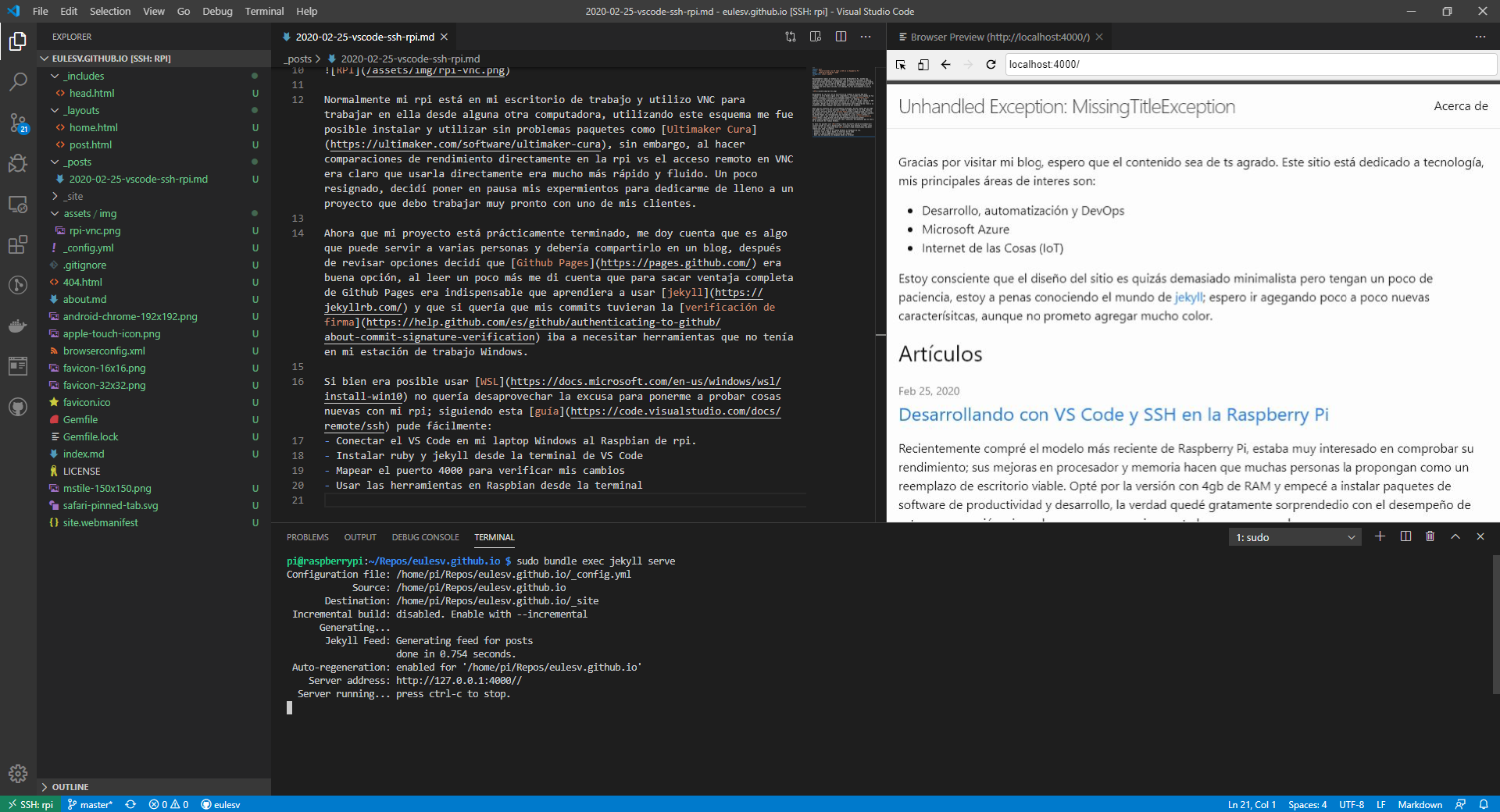Close the terminal panel
1500x812 pixels.
tap(1480, 536)
